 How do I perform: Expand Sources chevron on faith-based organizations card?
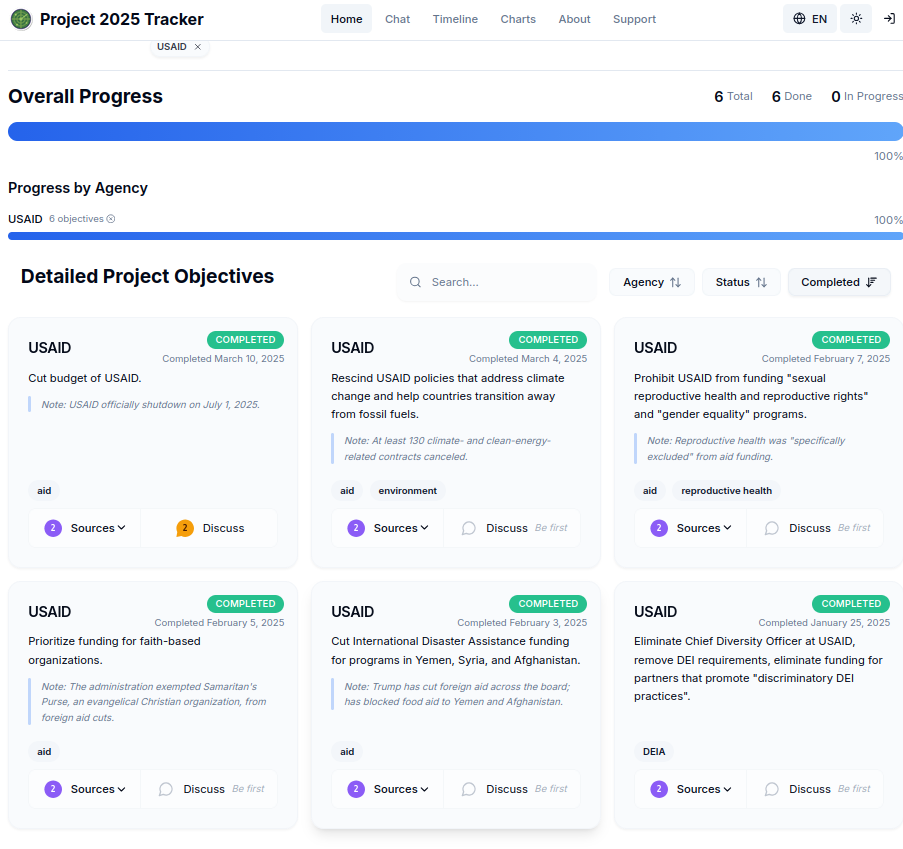click(x=122, y=789)
